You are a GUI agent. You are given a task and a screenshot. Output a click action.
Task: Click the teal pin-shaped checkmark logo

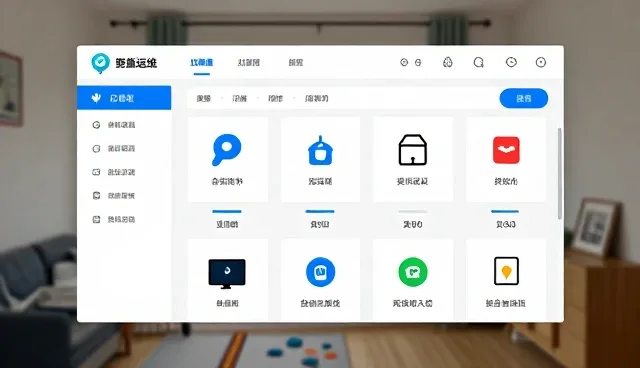click(x=100, y=63)
